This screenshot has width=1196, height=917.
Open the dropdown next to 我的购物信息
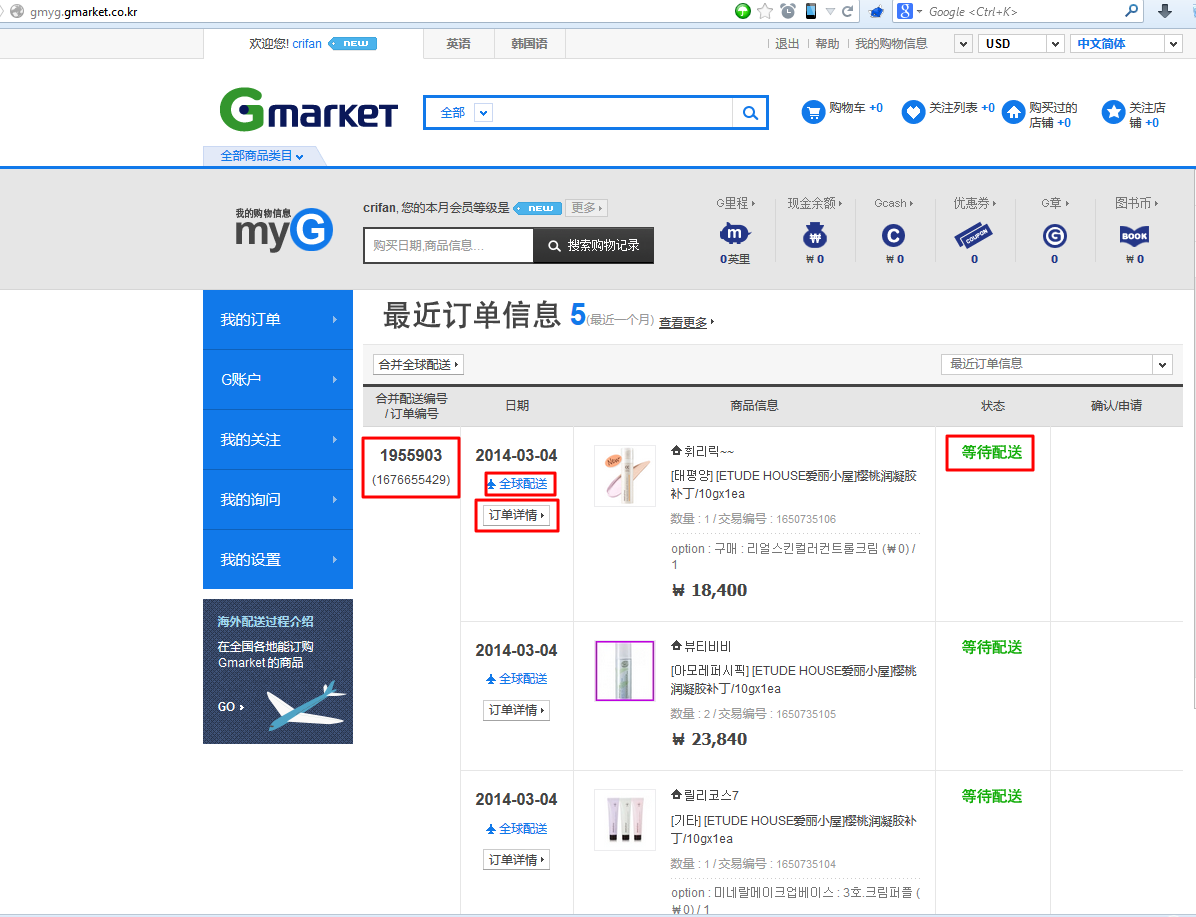tap(963, 43)
